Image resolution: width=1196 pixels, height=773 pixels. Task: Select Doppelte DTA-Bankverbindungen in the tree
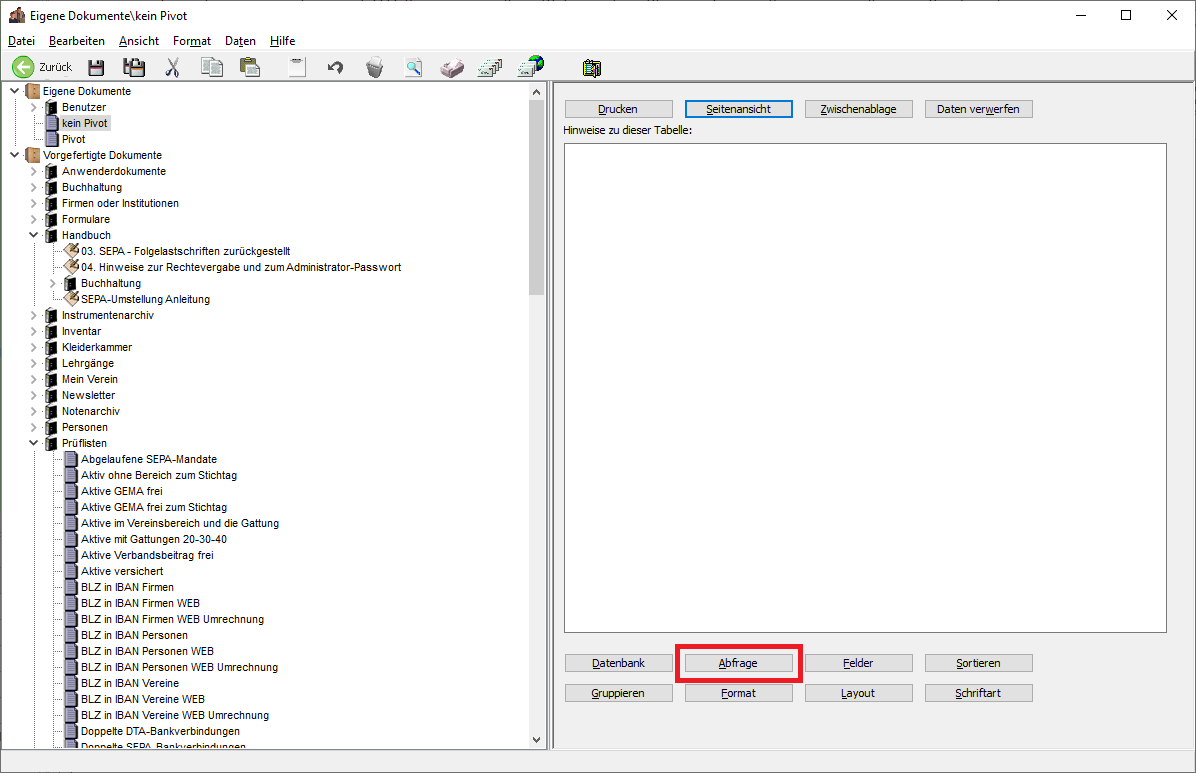(x=160, y=732)
